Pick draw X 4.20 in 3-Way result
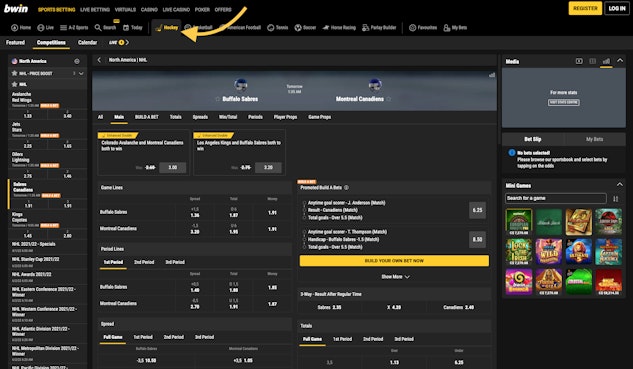This screenshot has height=369, width=633. pyautogui.click(x=394, y=307)
